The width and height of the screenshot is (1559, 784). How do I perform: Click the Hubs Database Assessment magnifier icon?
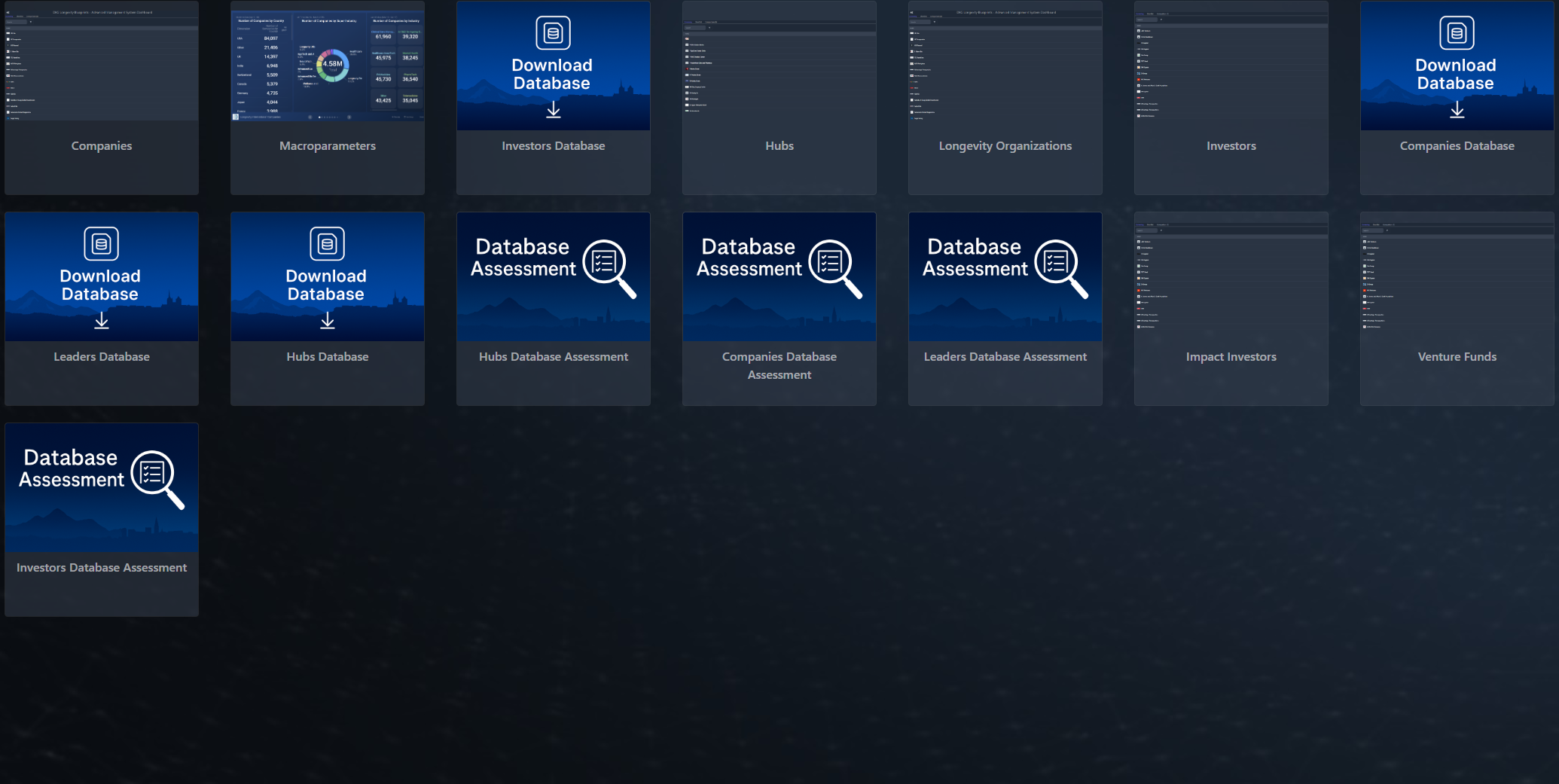click(609, 267)
